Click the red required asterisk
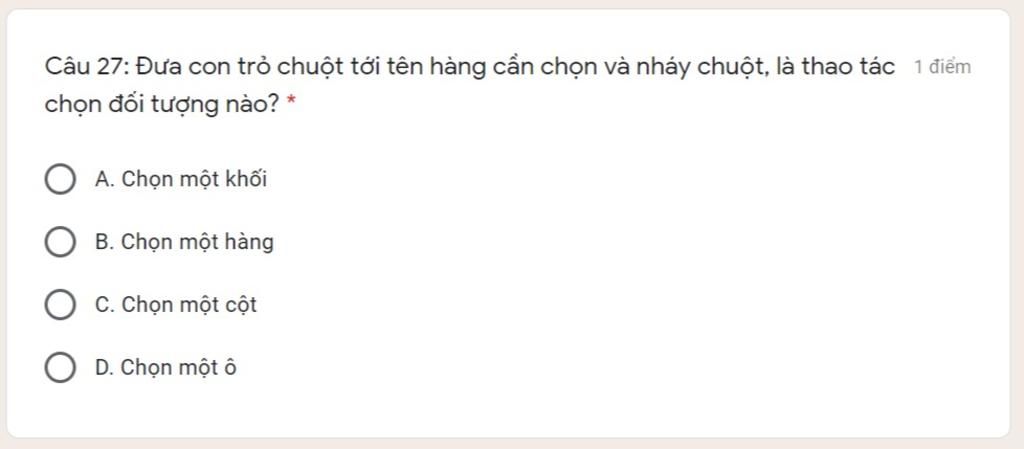This screenshot has height=449, width=1024. pyautogui.click(x=291, y=102)
